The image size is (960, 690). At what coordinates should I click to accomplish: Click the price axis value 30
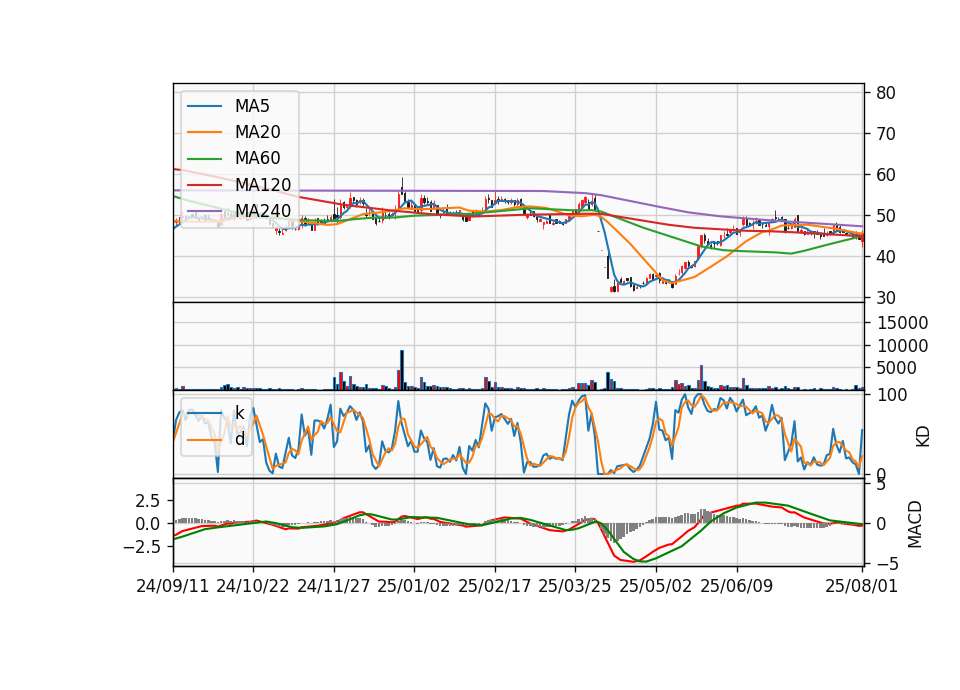tap(886, 298)
